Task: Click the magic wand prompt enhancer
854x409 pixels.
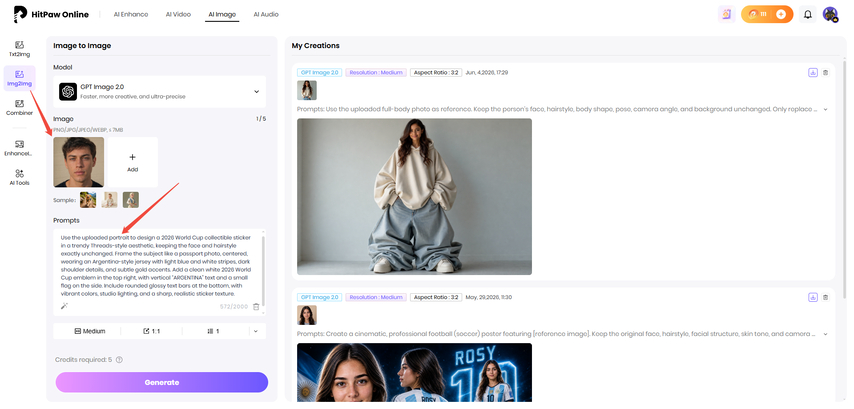Action: 64,307
